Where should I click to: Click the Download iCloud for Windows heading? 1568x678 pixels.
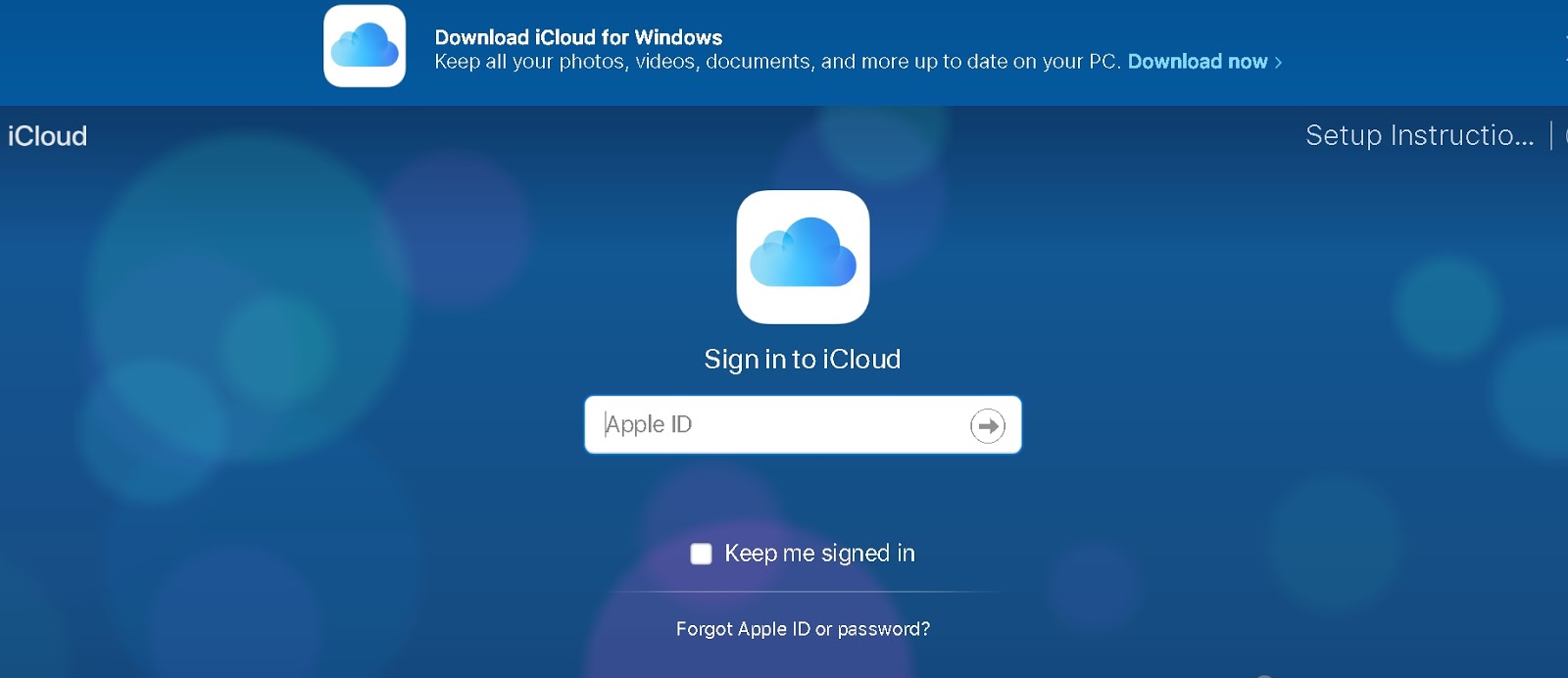click(578, 37)
